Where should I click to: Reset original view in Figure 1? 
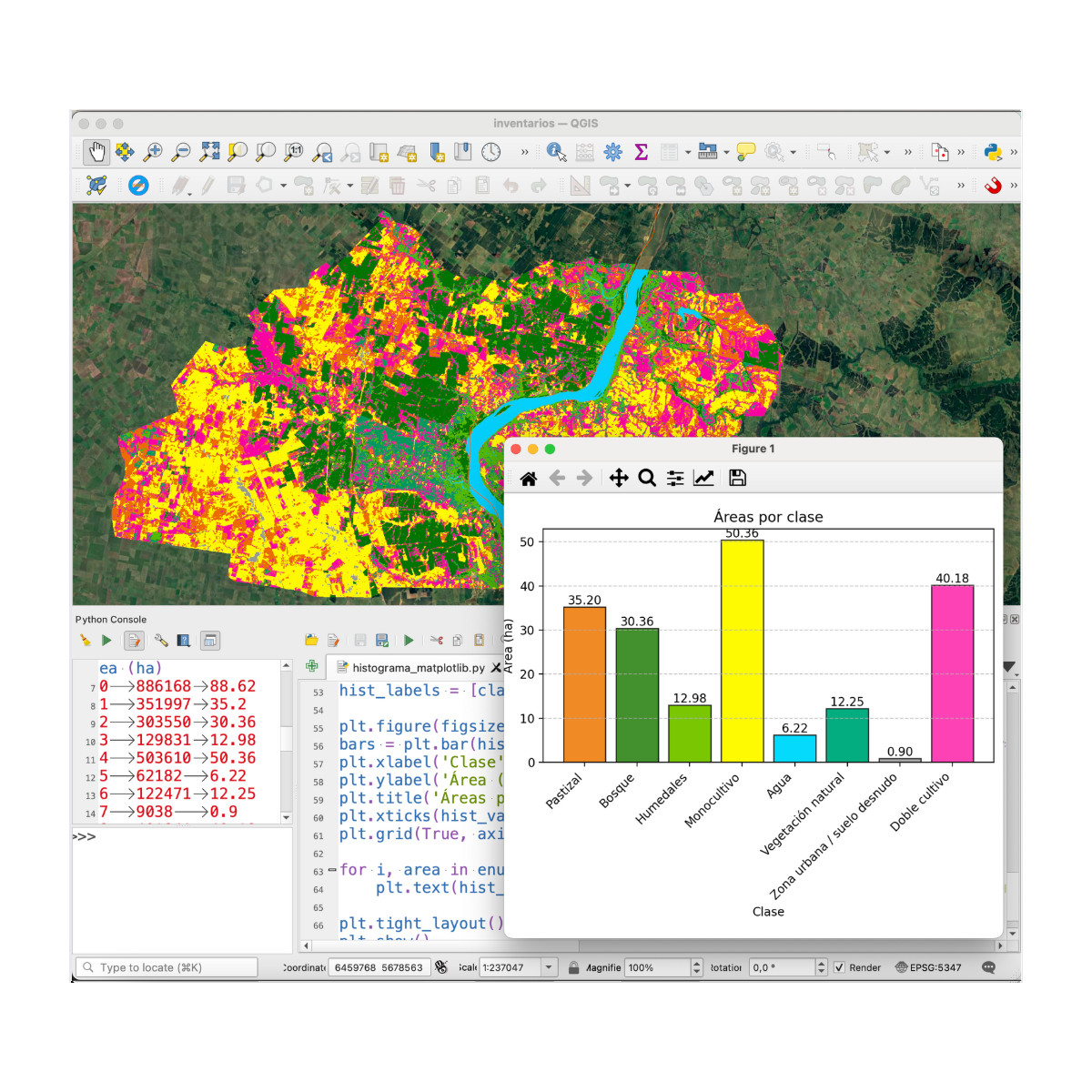point(529,479)
